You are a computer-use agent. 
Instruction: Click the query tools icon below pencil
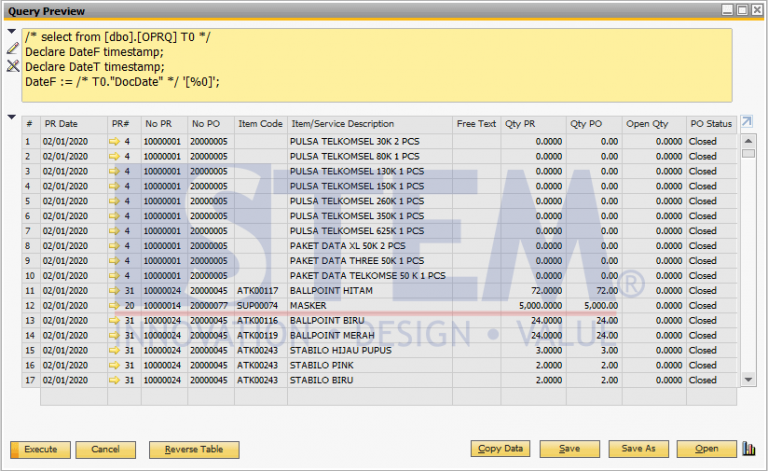click(x=13, y=66)
